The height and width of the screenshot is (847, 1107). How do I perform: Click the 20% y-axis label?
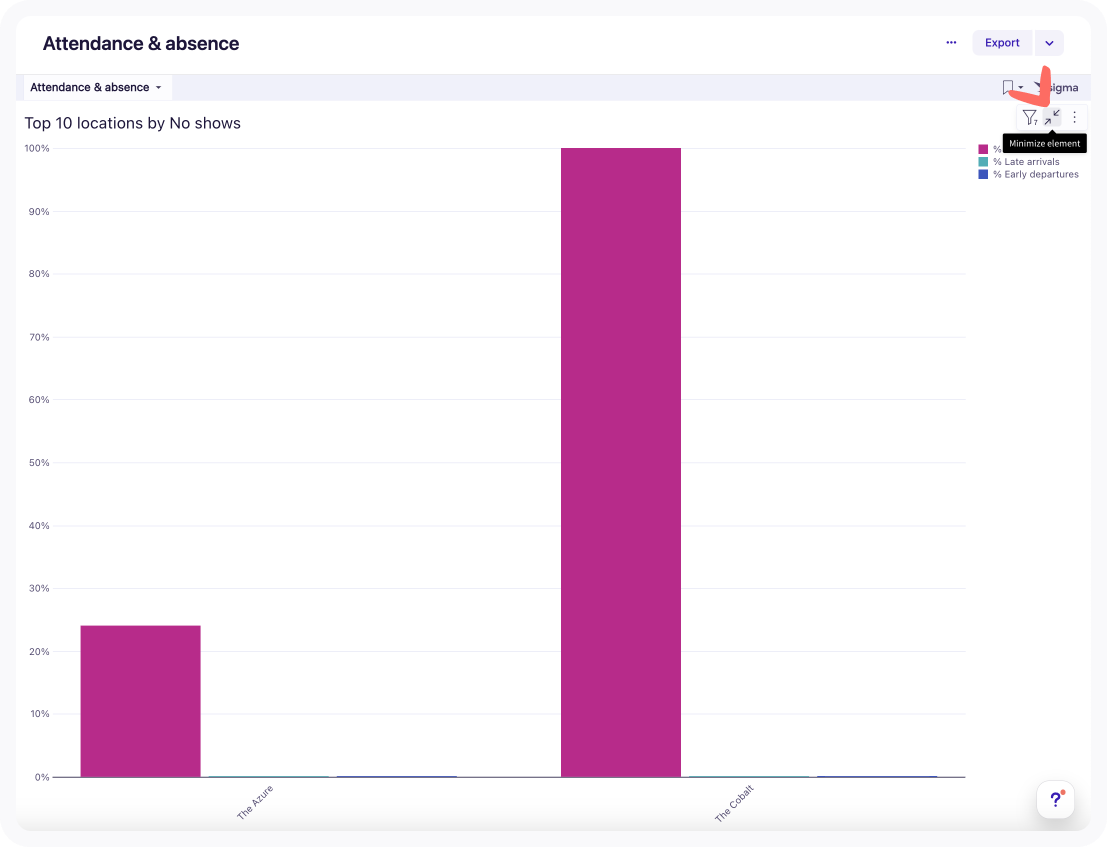point(39,651)
